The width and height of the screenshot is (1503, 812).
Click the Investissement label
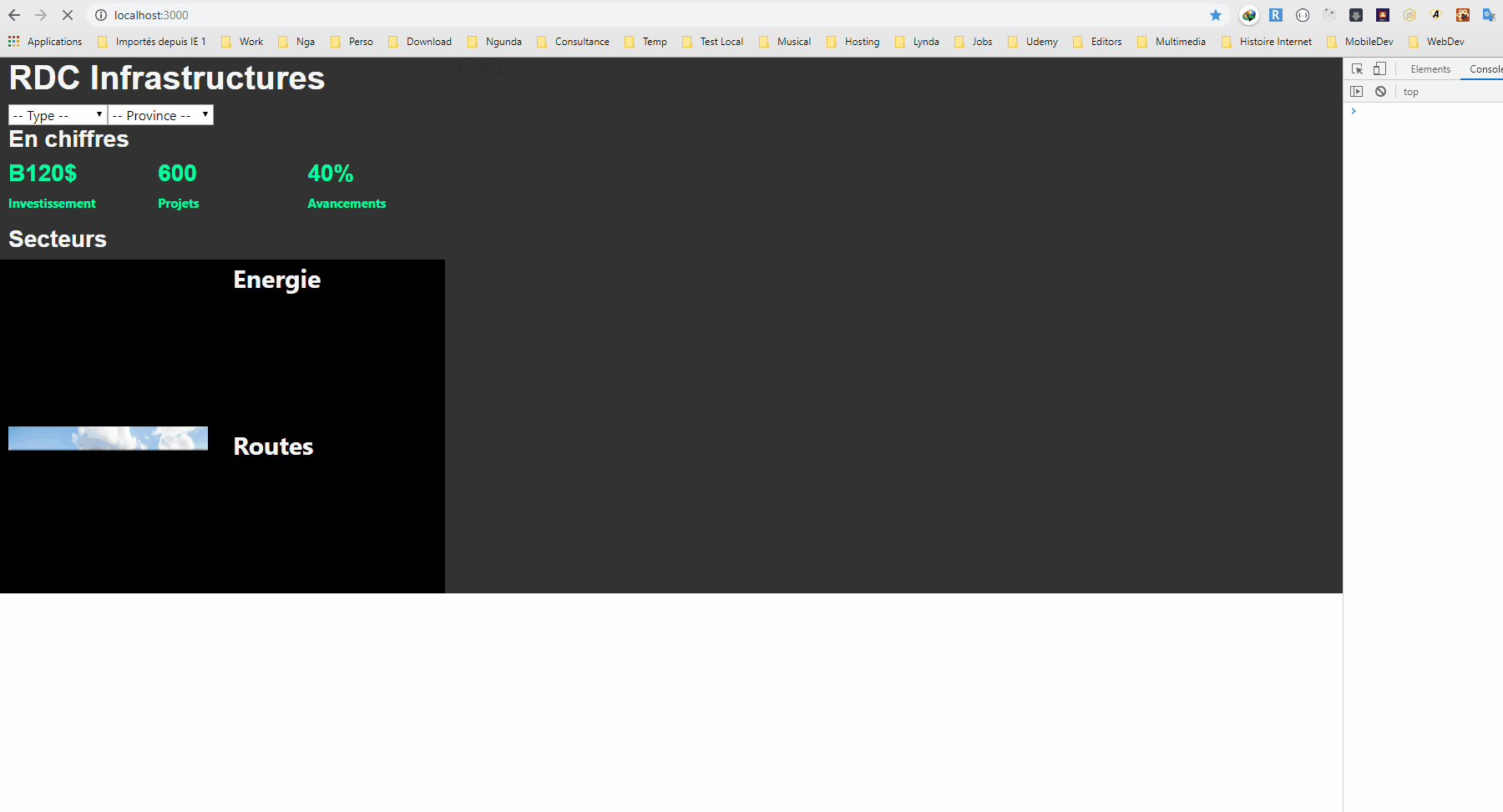[x=52, y=204]
